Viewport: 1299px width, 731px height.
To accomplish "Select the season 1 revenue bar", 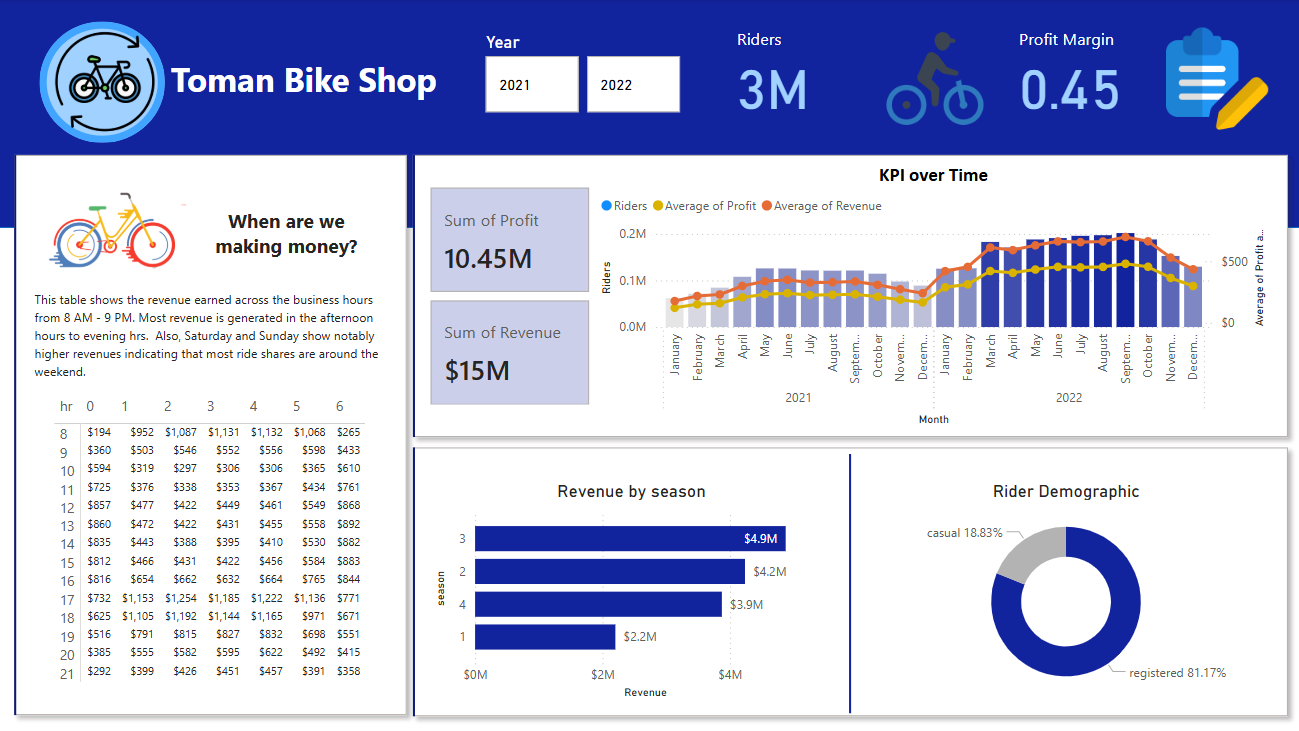I will [545, 637].
